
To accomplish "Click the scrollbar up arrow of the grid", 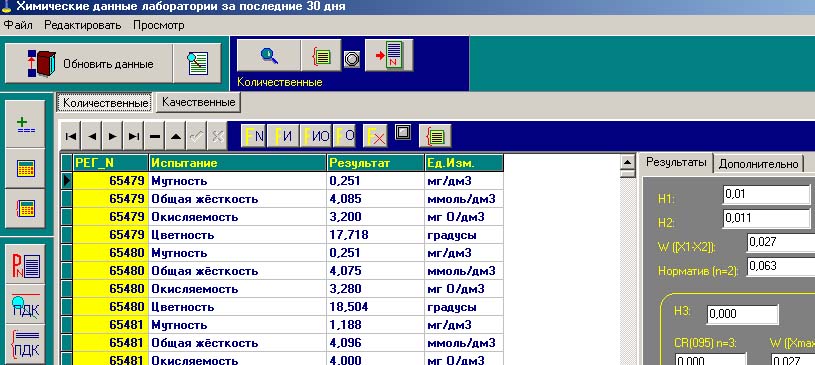I will click(628, 162).
